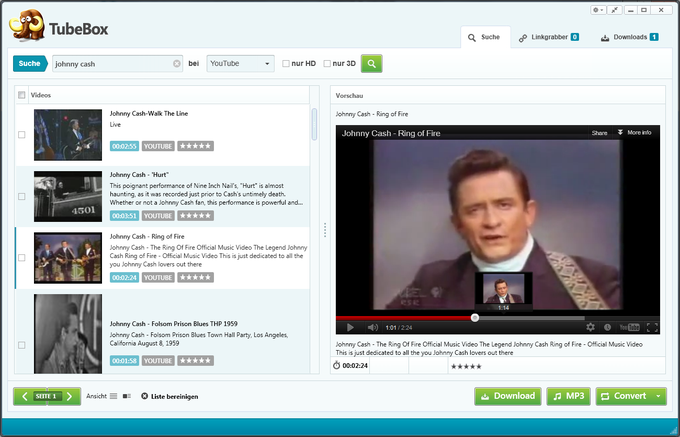Screen dimensions: 680x437
Task: Switch to the Downloads tab
Action: 630,37
